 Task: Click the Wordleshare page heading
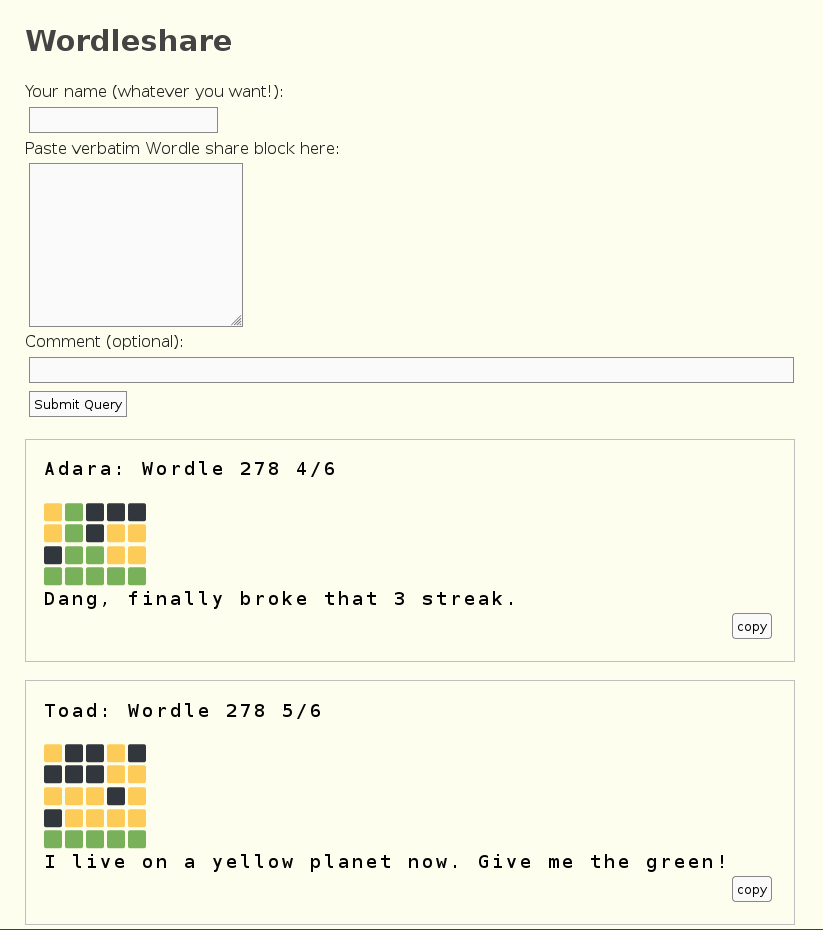pyautogui.click(x=128, y=41)
